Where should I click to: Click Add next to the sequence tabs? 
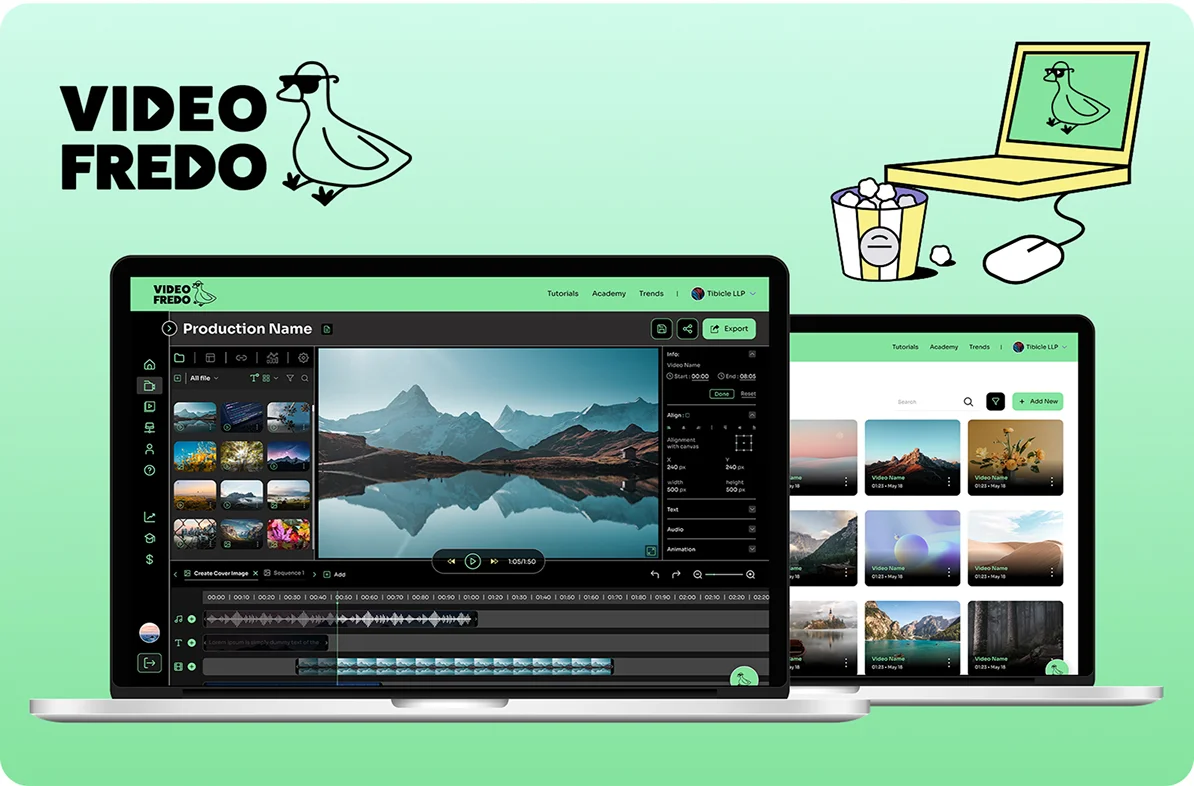pos(335,574)
